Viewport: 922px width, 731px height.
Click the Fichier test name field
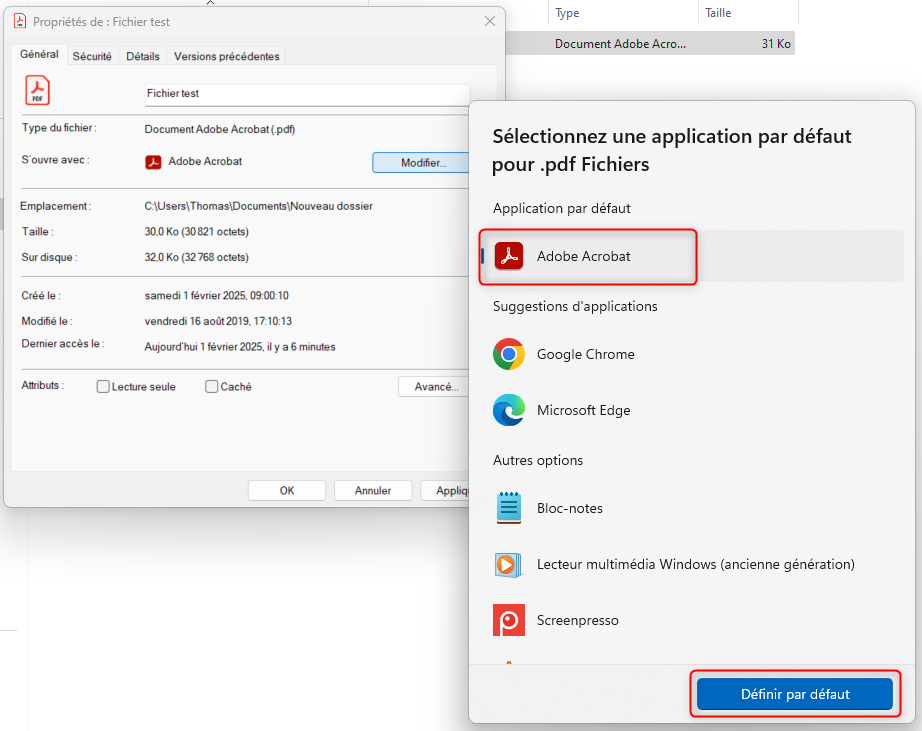306,93
